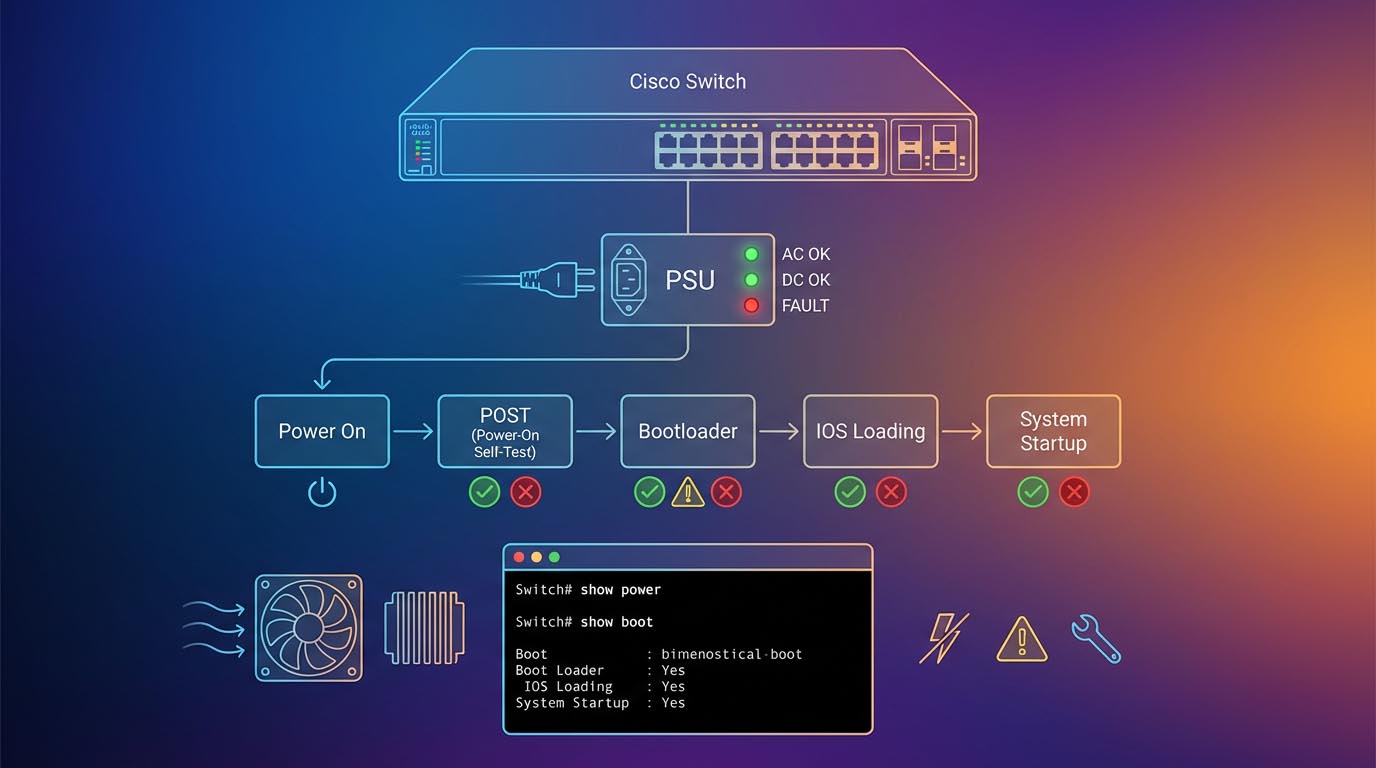Select the green checkmark under POST
Screen dimensions: 1376x768
[485, 492]
